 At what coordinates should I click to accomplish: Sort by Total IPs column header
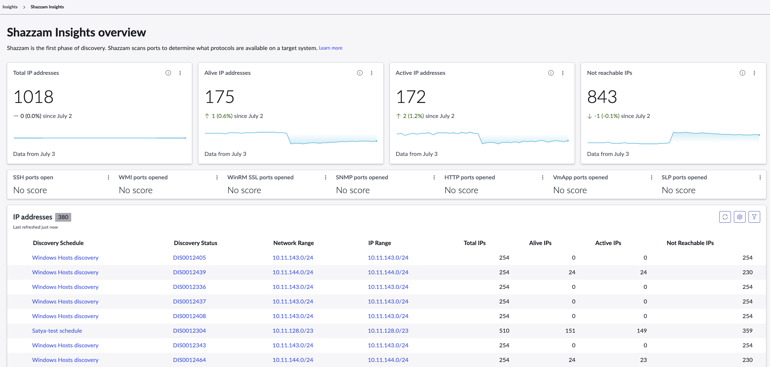point(474,243)
